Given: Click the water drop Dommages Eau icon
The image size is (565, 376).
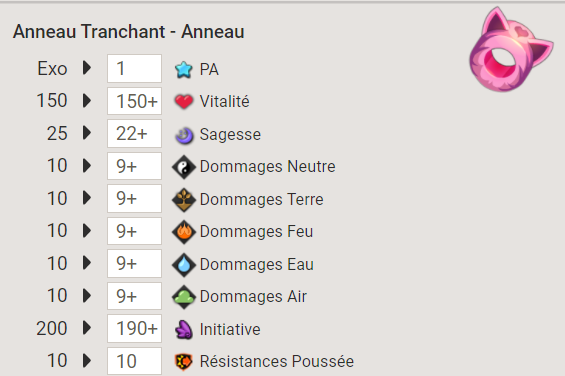Looking at the screenshot, I should [184, 265].
